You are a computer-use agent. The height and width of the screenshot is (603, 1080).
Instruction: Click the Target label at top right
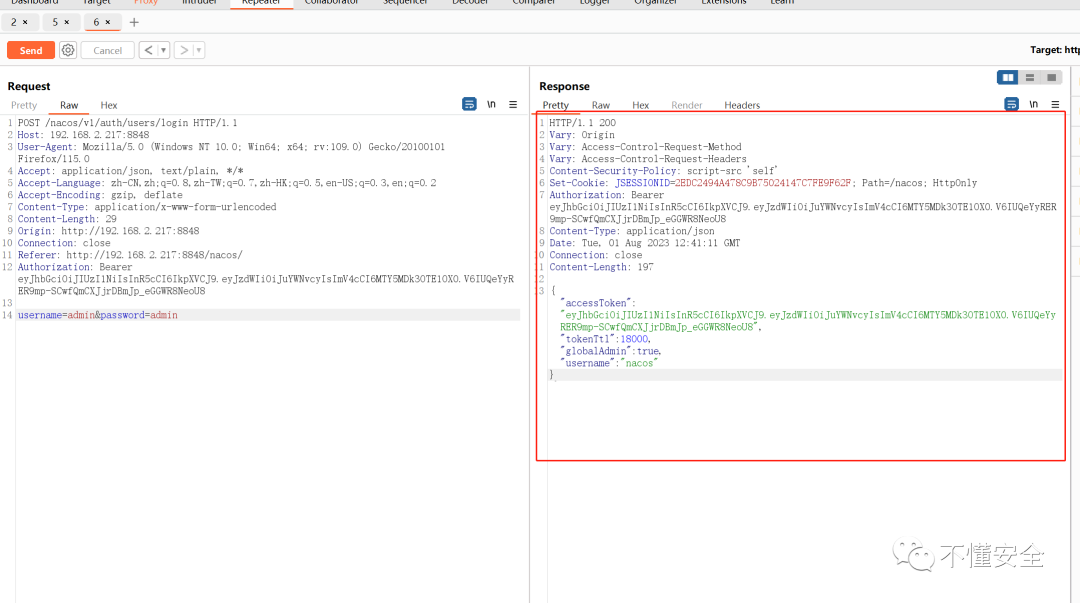(1055, 50)
